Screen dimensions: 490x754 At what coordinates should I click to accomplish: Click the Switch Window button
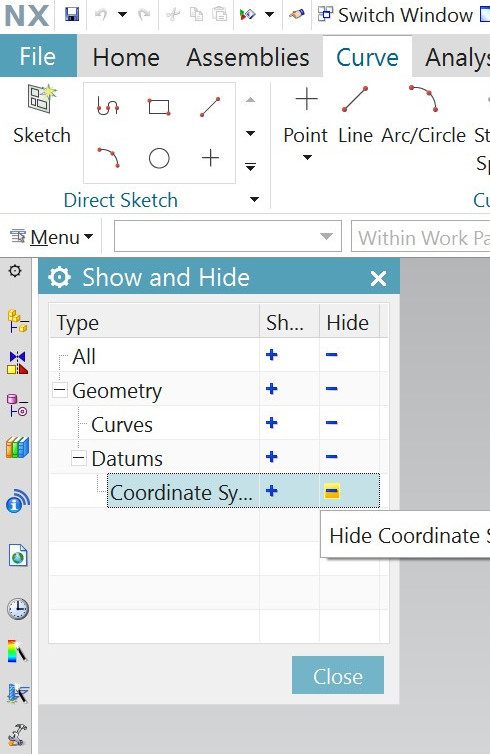coord(396,15)
